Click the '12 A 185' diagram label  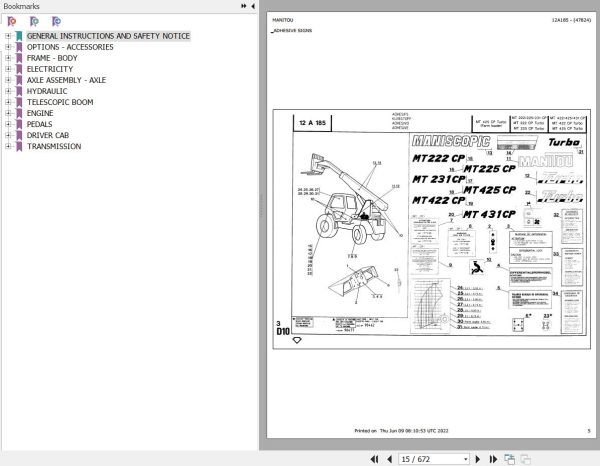tap(312, 123)
